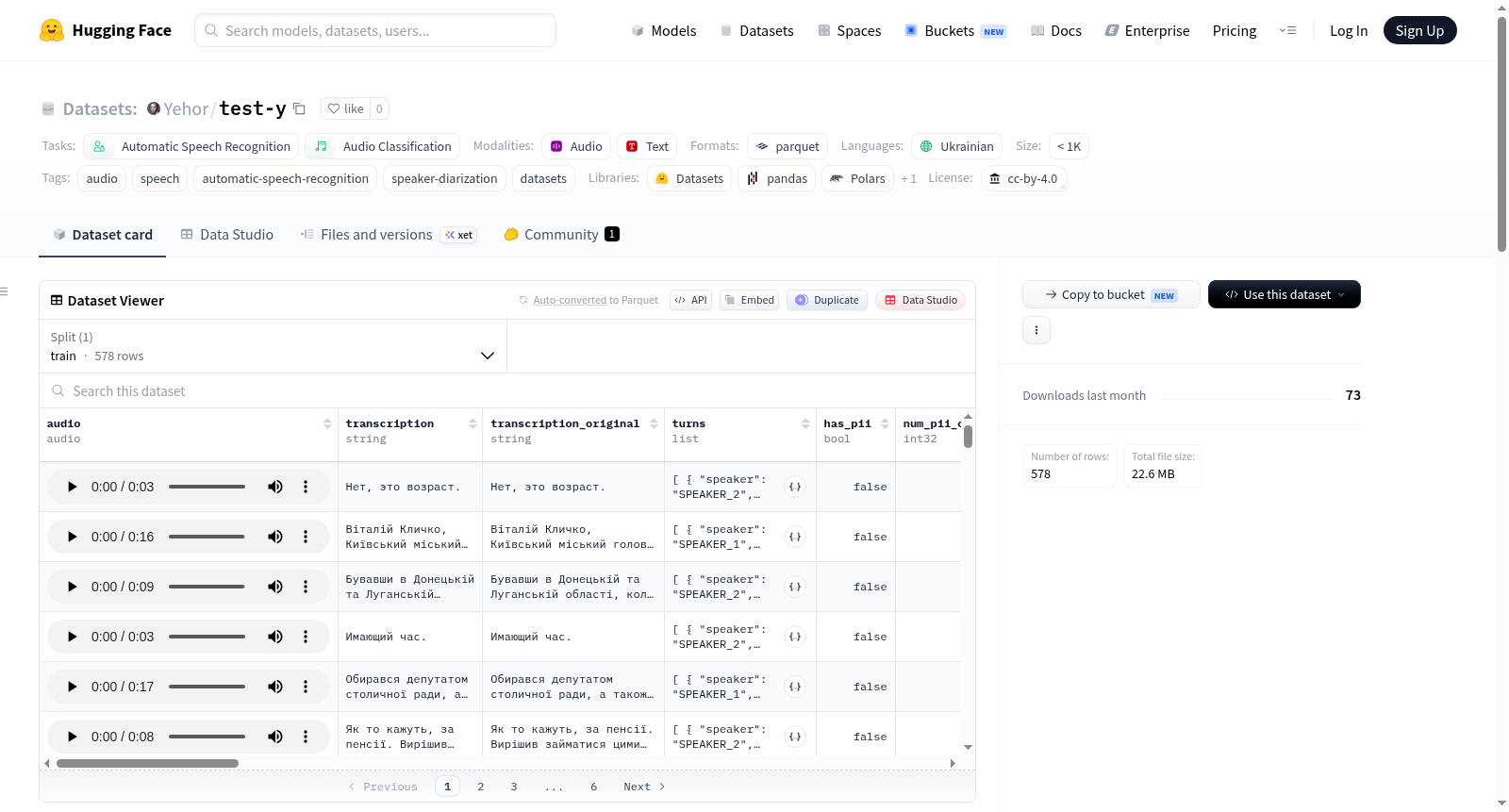The width and height of the screenshot is (1509, 812).
Task: Open the more dataset actions menu
Action: [x=1036, y=330]
